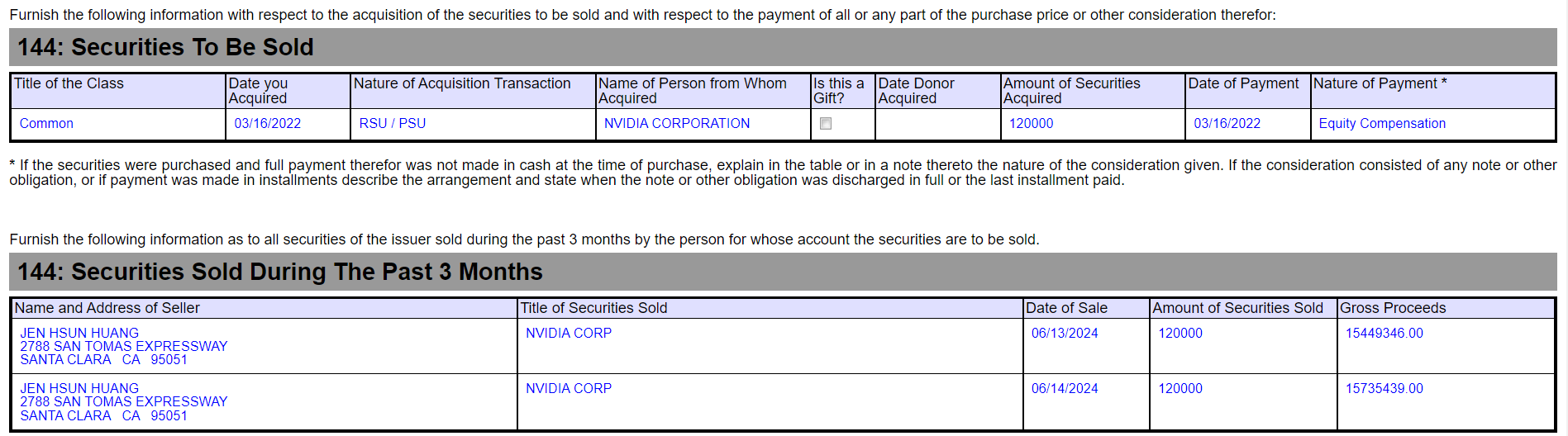This screenshot has height=436, width=1568.
Task: Click the 'Common' class title value
Action: click(46, 124)
